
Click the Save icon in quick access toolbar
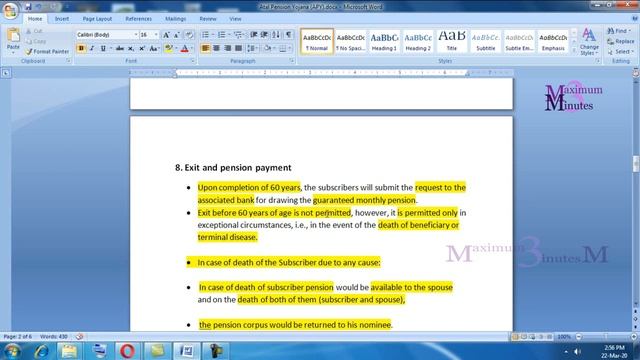tap(28, 7)
